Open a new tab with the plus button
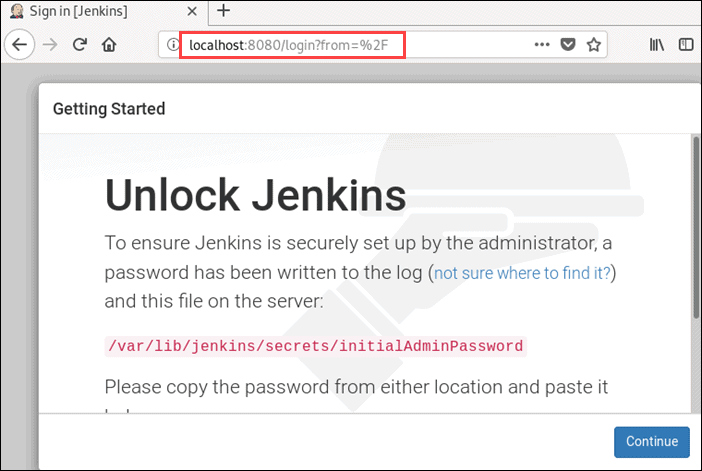This screenshot has height=471, width=702. [x=223, y=10]
